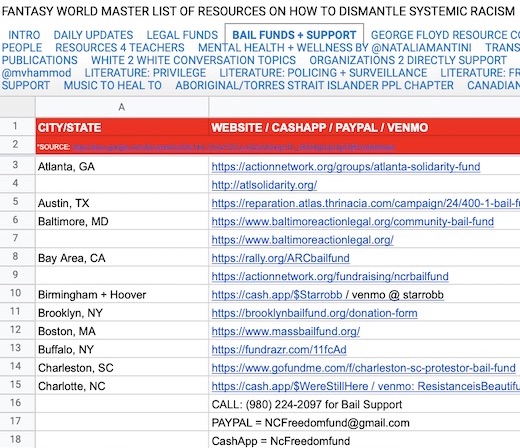Click the PAYPAL = NCFreedomfund@gmail.com cell

[x=365, y=423]
